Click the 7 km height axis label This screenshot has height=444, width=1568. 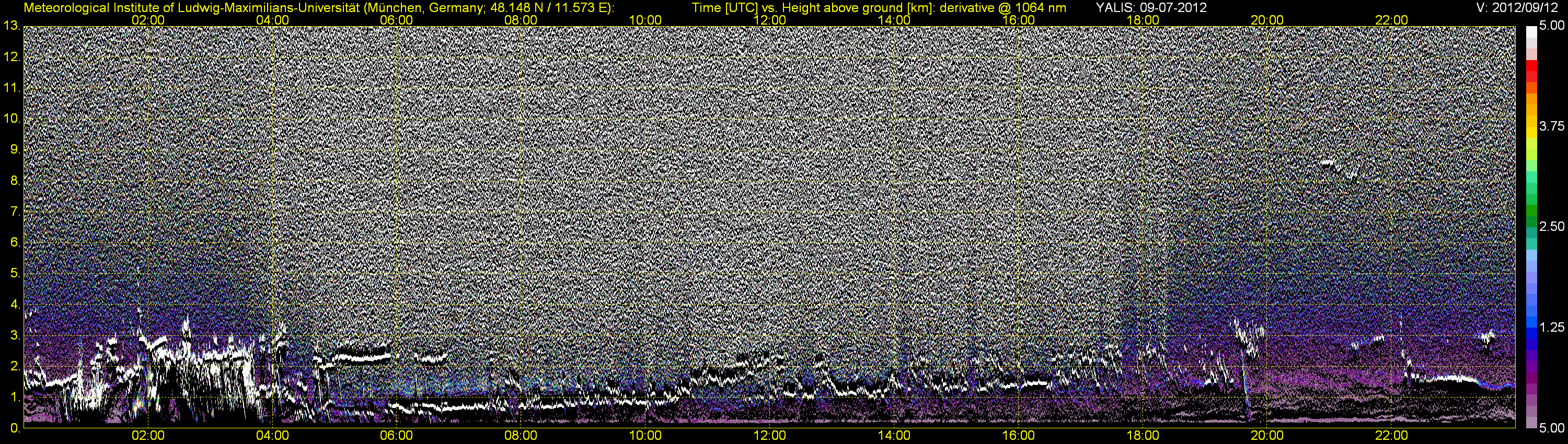(15, 211)
